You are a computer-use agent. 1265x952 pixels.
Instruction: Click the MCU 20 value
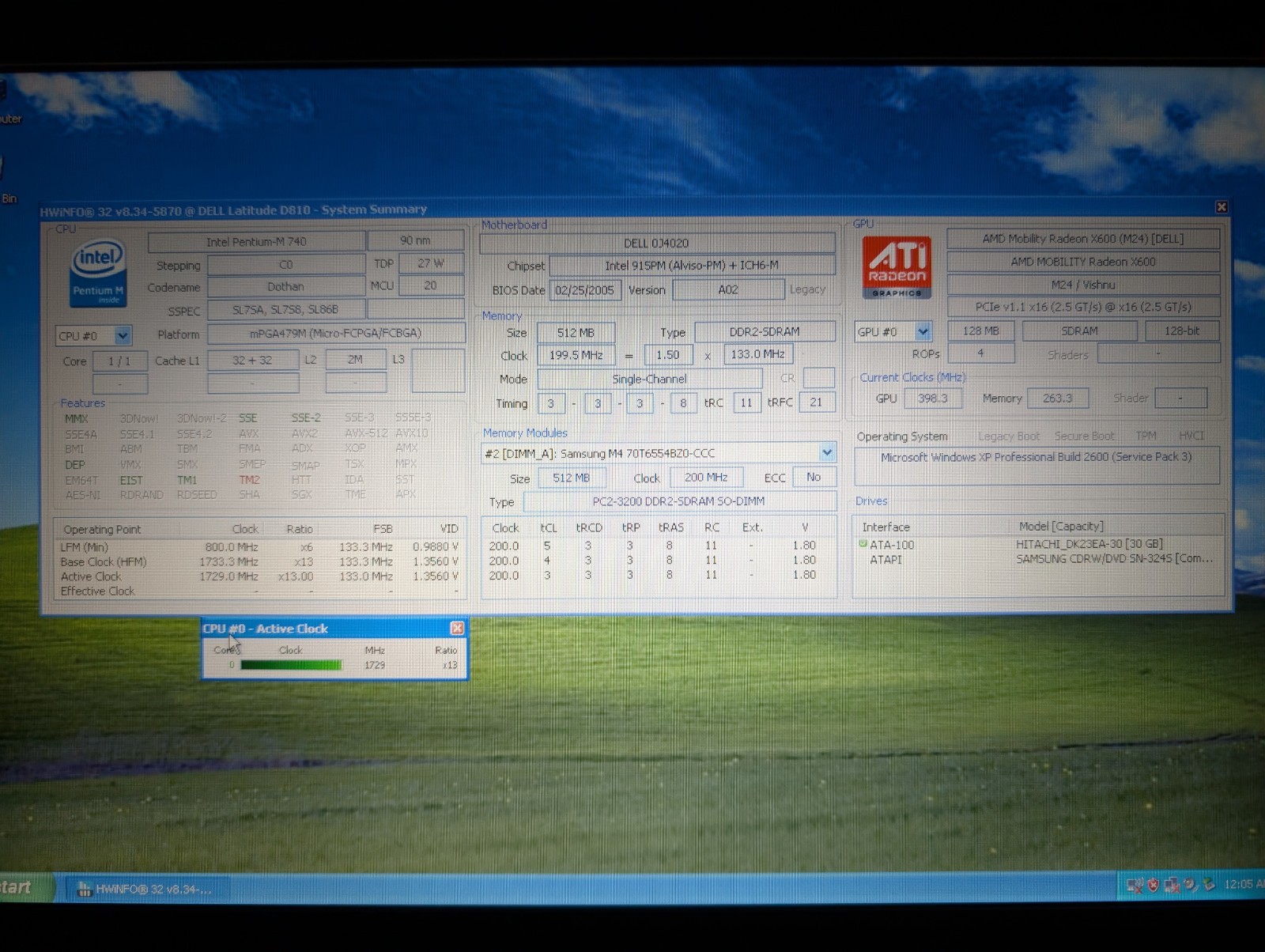coord(431,285)
